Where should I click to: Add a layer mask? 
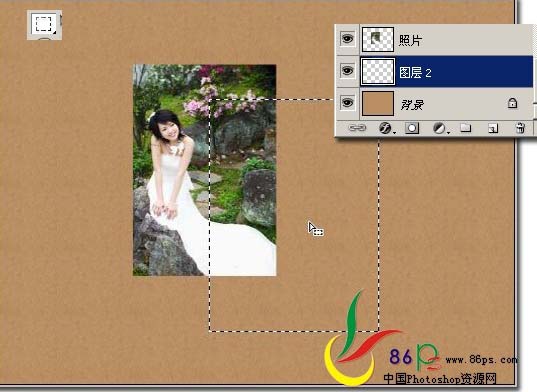coord(412,128)
